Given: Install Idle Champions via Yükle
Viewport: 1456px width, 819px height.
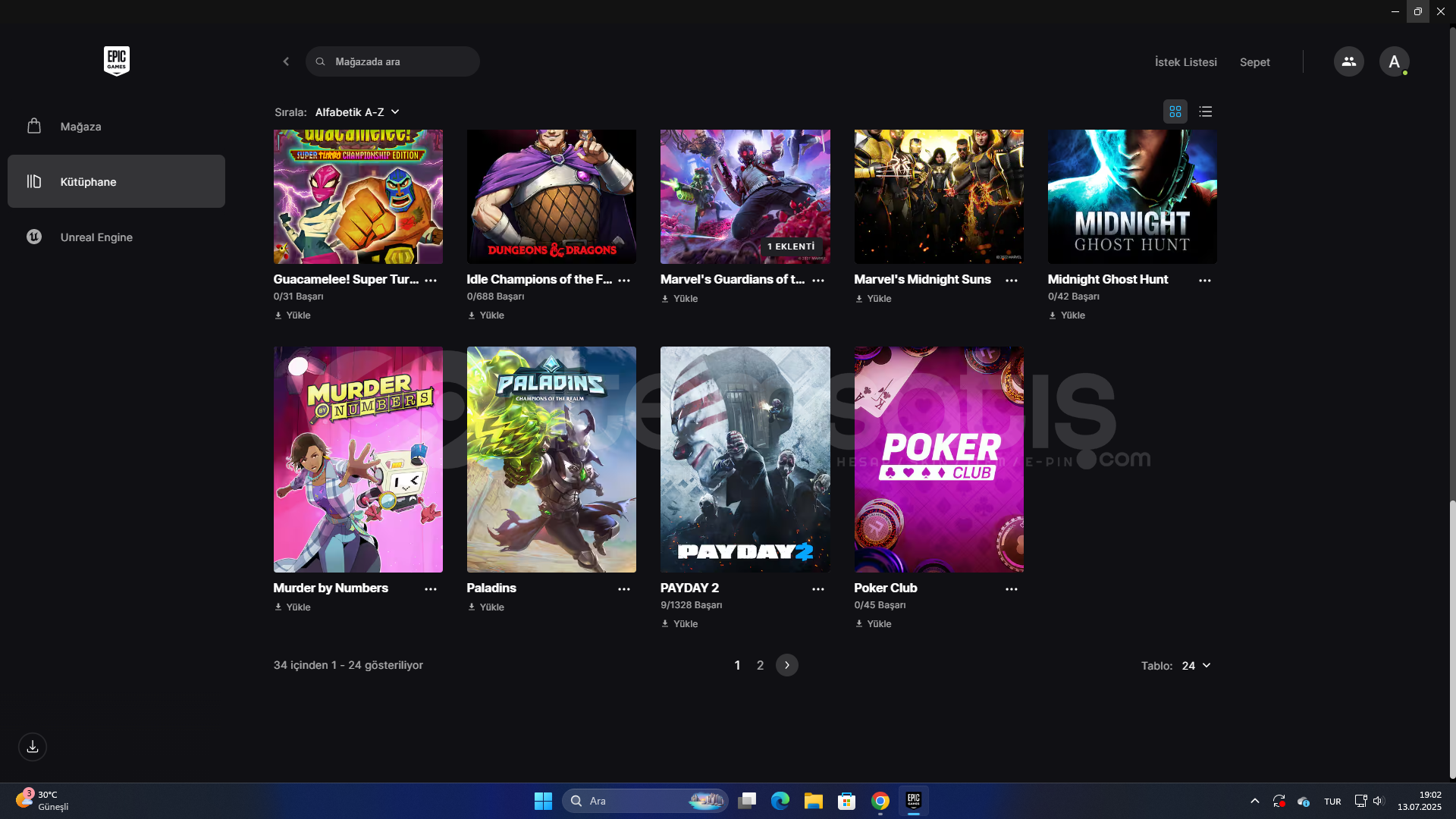Looking at the screenshot, I should coord(486,315).
